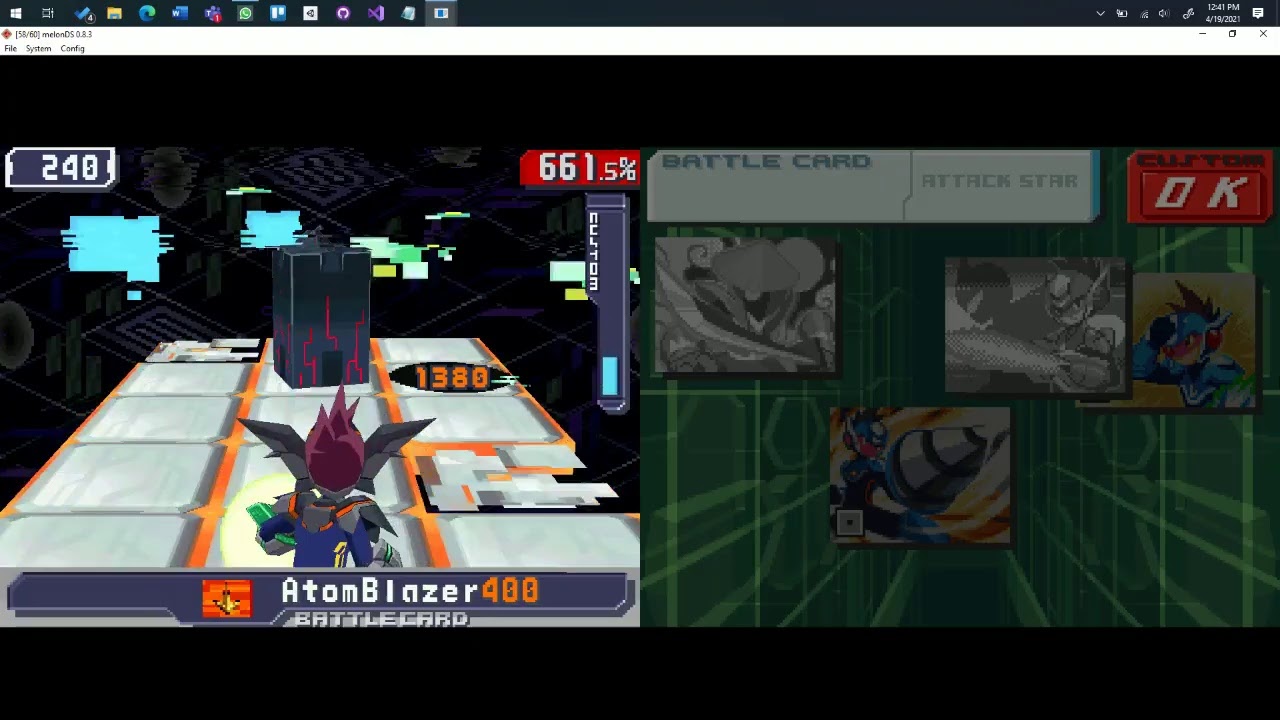This screenshot has height=720, width=1280.
Task: Click the player HP counter 240
Action: point(60,168)
